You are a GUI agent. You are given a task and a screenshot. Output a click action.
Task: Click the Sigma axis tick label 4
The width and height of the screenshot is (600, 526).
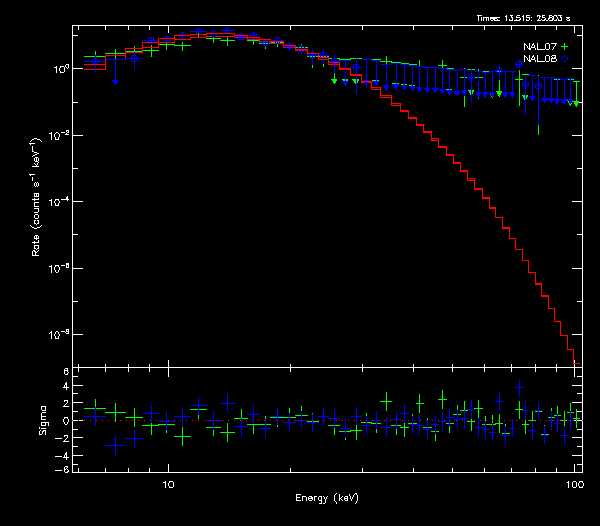pyautogui.click(x=66, y=388)
